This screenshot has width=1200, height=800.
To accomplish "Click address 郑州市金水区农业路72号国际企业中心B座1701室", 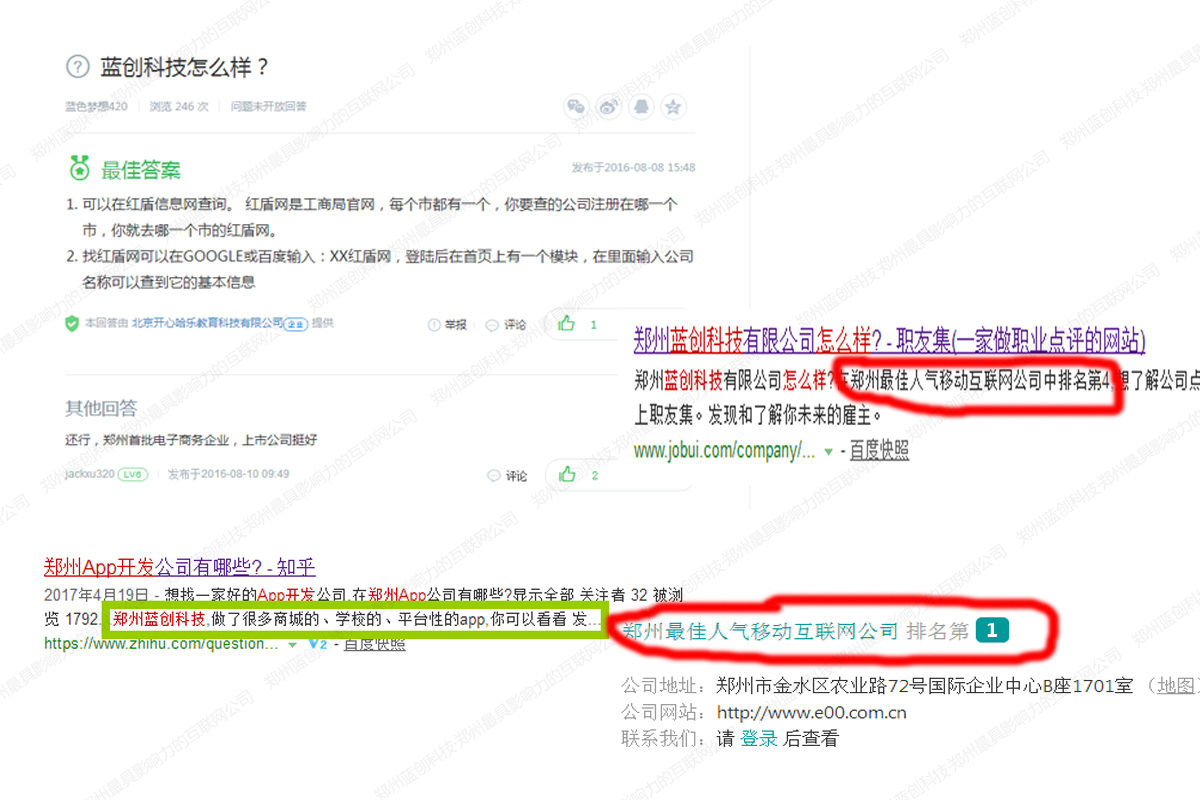I will [925, 685].
